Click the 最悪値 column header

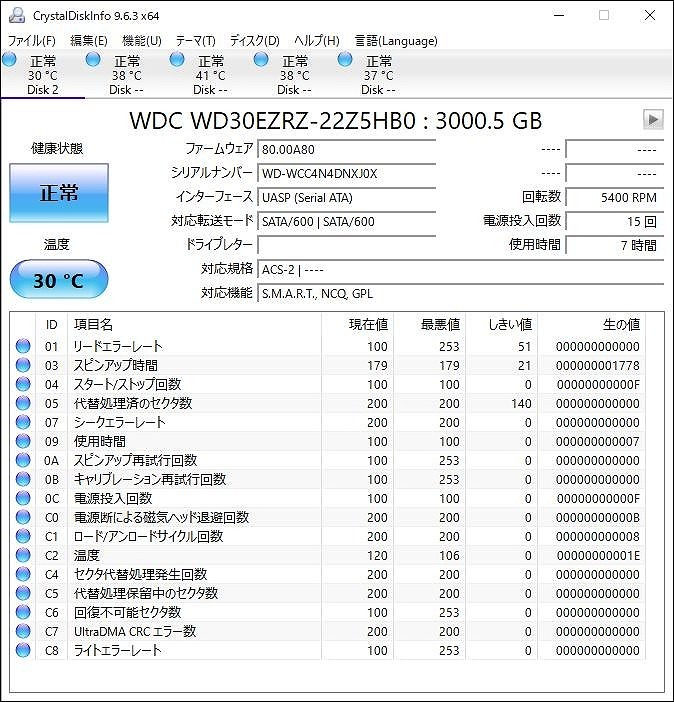429,325
